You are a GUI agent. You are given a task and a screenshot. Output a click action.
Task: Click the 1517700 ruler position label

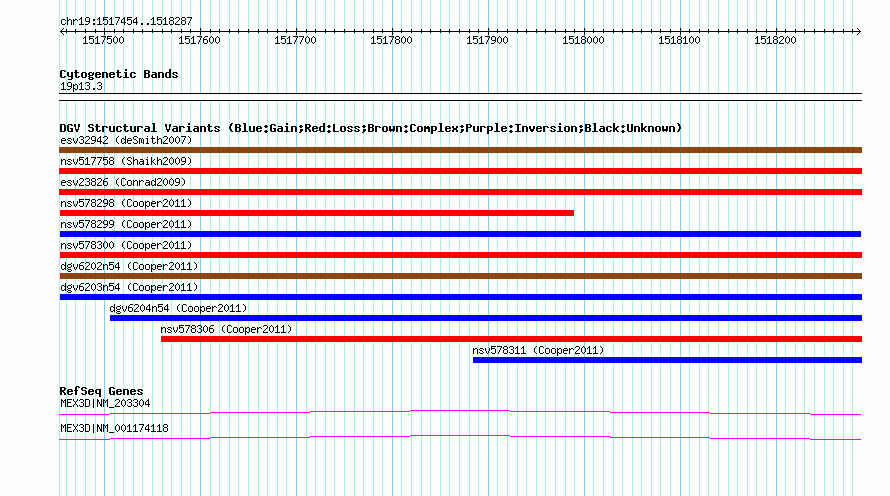point(295,40)
